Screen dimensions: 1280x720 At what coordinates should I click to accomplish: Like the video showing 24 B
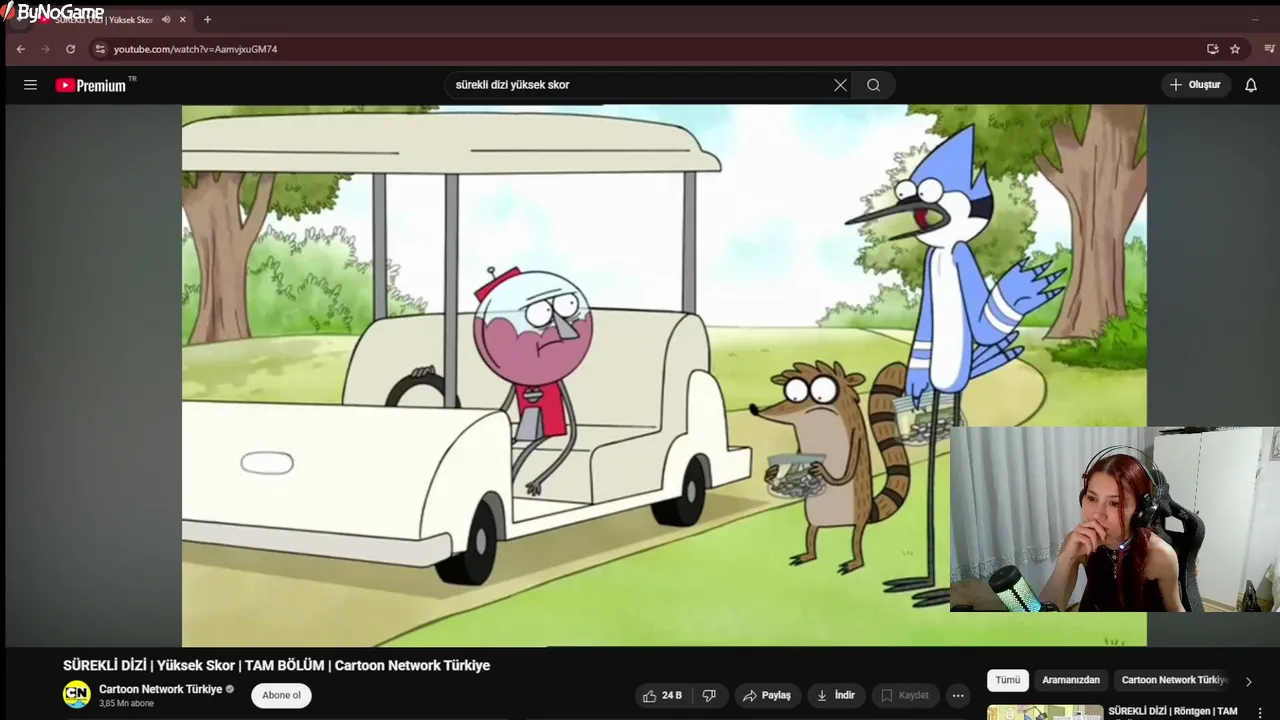click(x=662, y=695)
